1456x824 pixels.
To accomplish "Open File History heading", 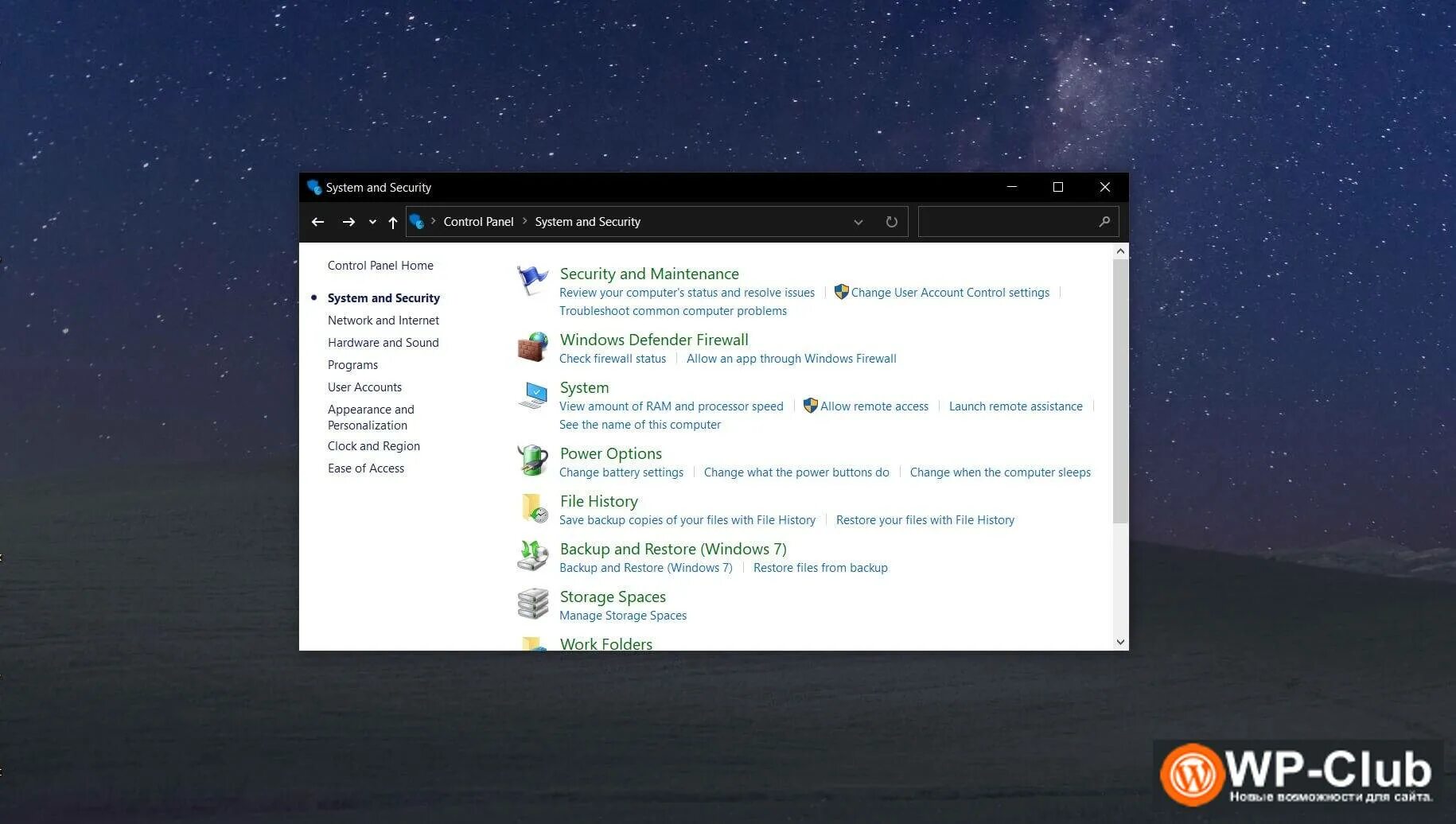I will [x=599, y=501].
